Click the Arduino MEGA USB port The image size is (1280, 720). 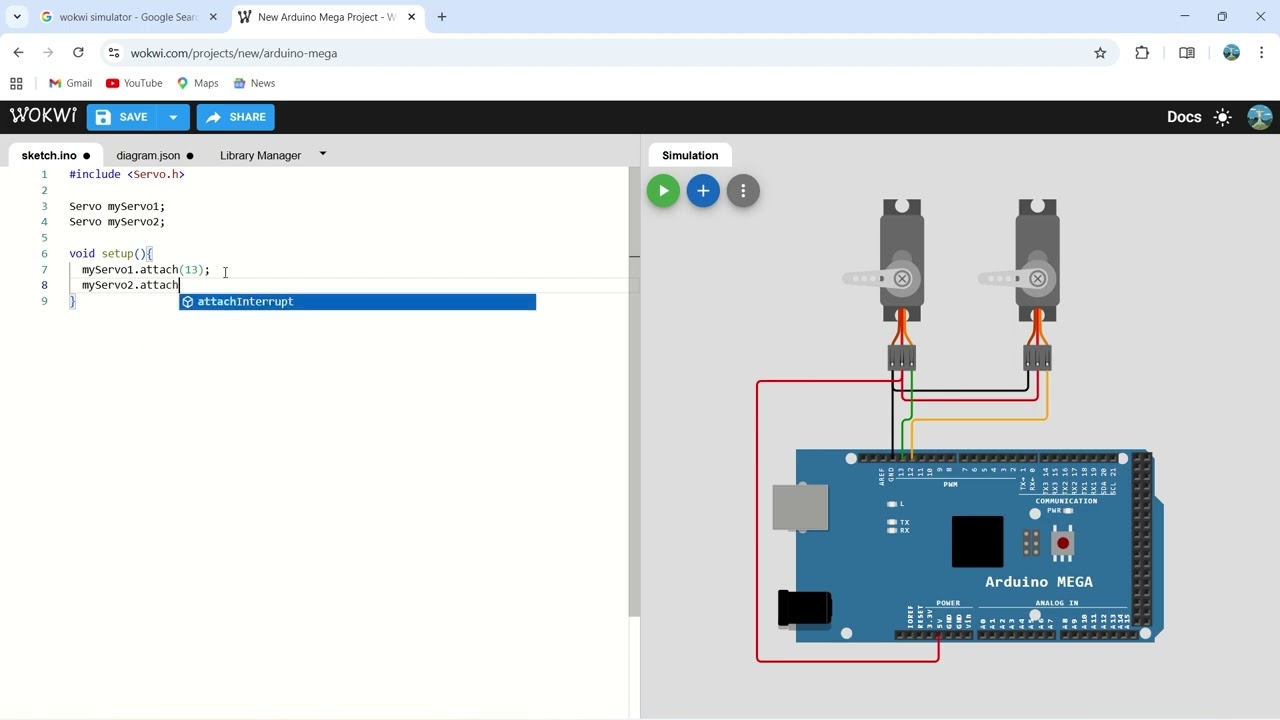point(800,507)
